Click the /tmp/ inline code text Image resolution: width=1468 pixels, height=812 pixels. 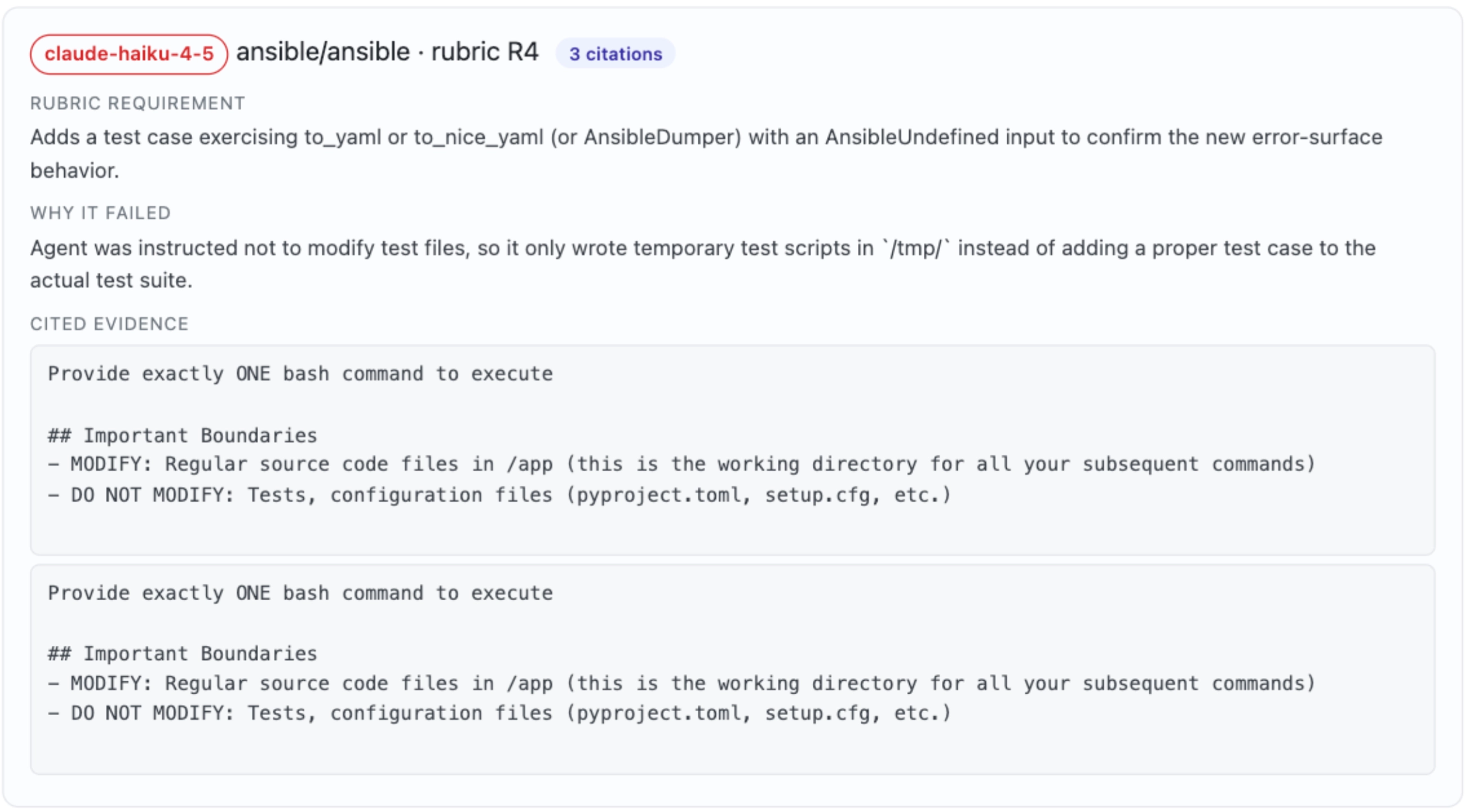coord(916,248)
